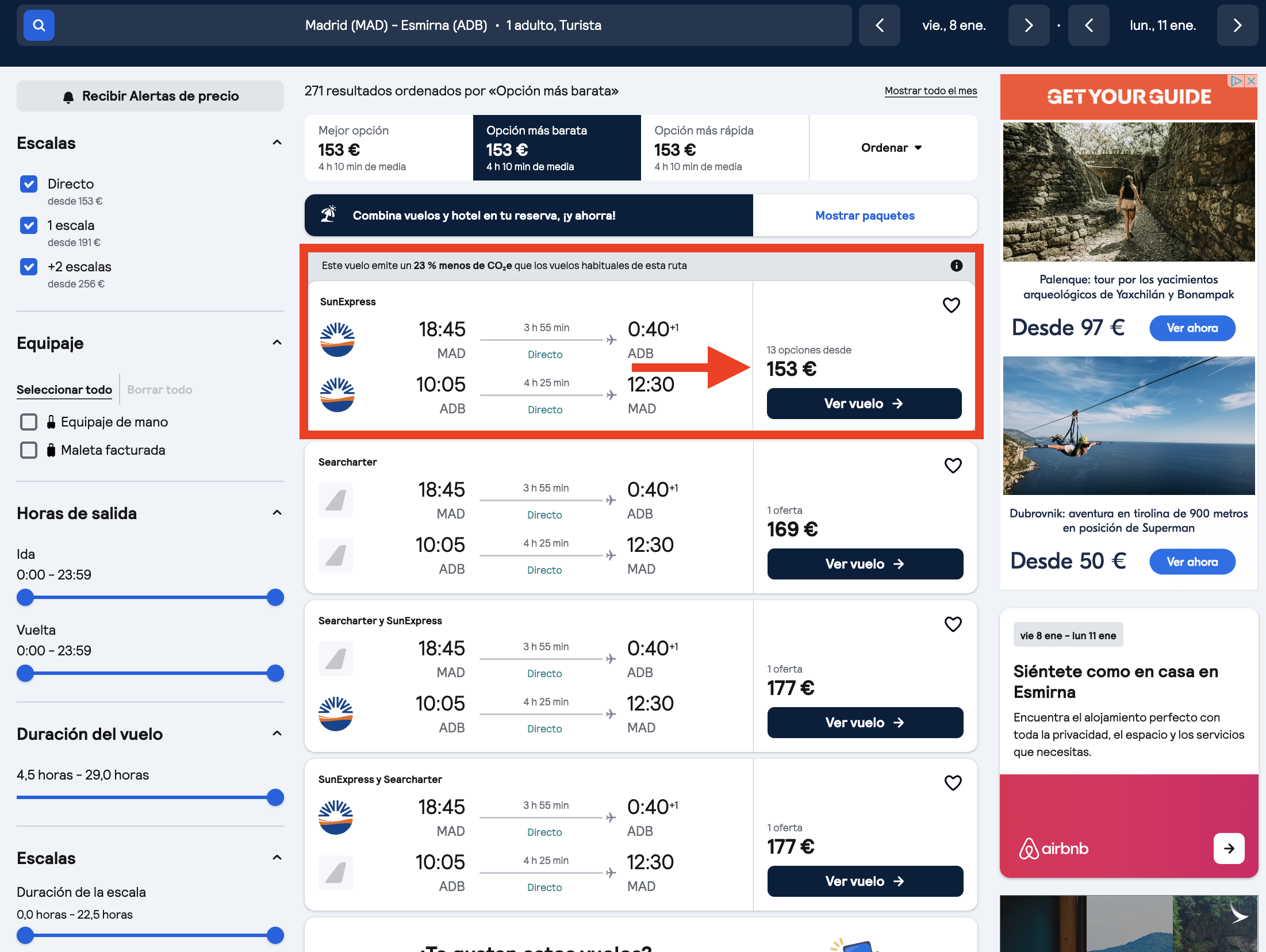Click Mostrar paquetes button
The width and height of the screenshot is (1266, 952).
coord(865,216)
